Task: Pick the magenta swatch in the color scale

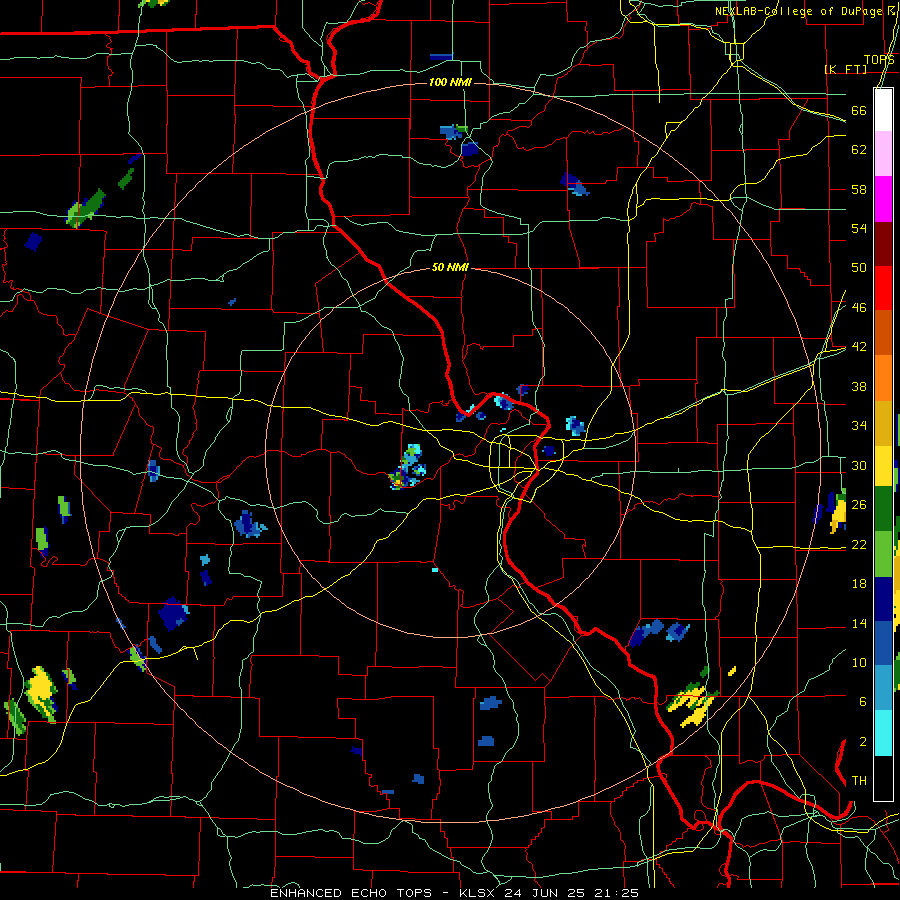Action: coord(883,199)
